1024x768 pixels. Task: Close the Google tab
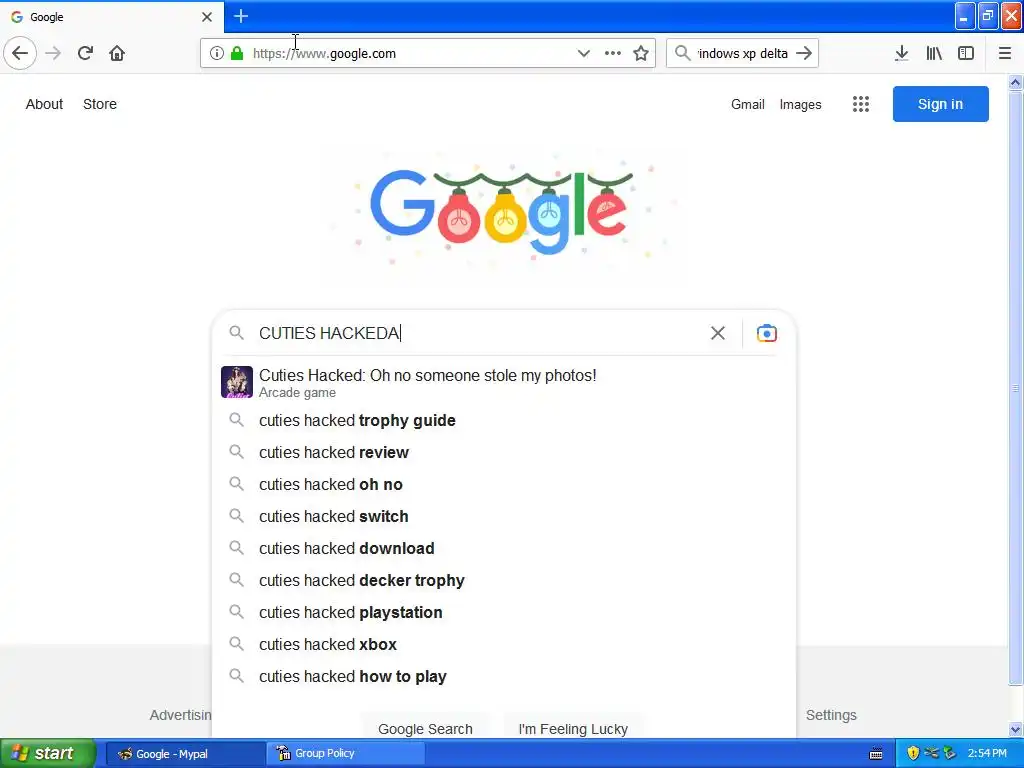(x=207, y=17)
